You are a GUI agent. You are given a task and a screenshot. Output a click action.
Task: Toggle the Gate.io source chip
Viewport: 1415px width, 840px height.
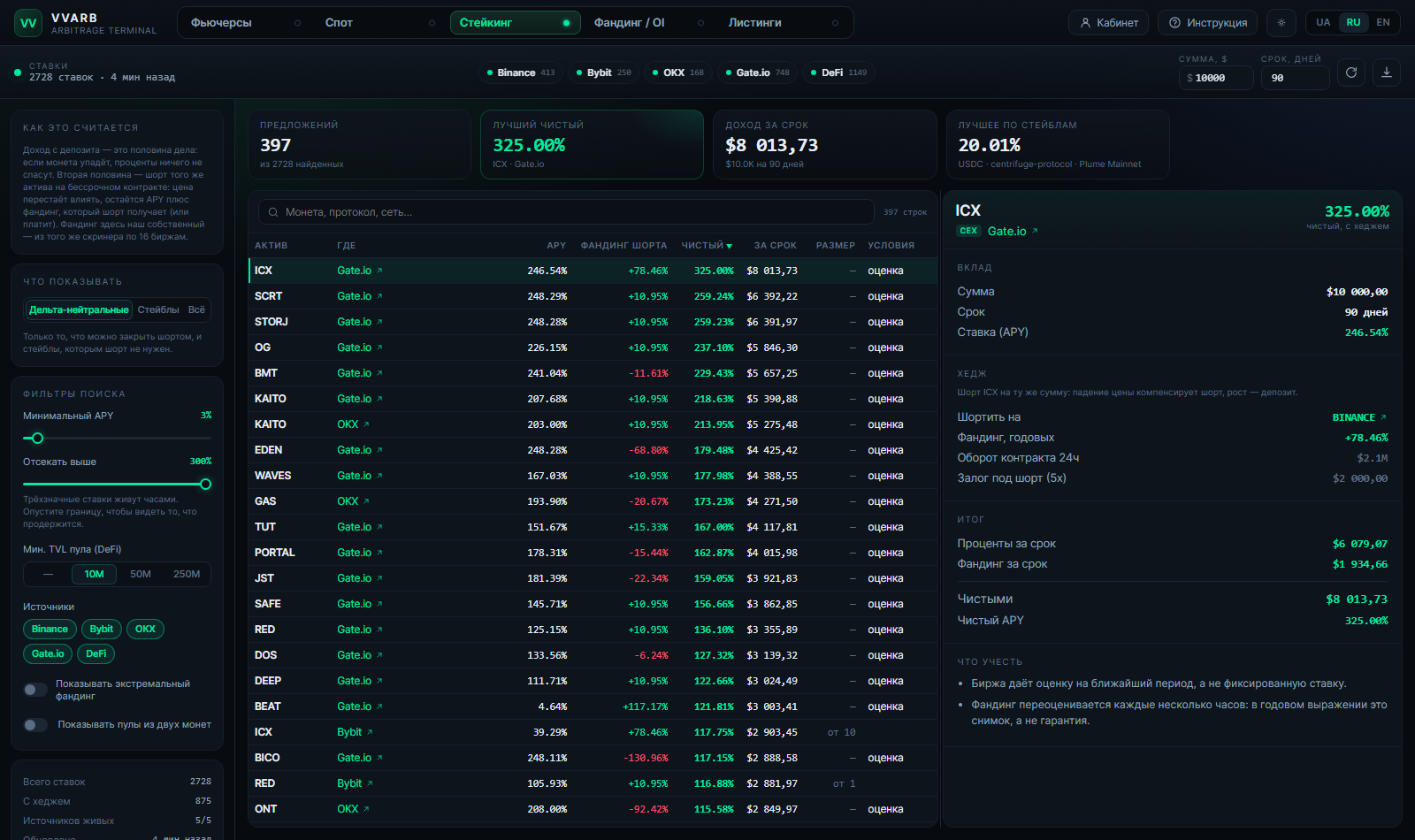point(48,654)
